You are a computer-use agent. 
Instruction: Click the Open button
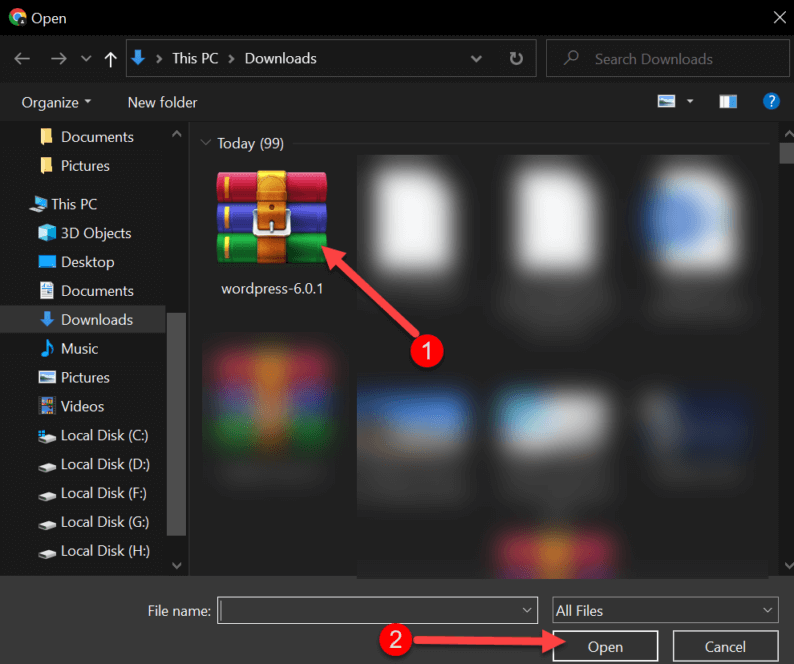[605, 646]
